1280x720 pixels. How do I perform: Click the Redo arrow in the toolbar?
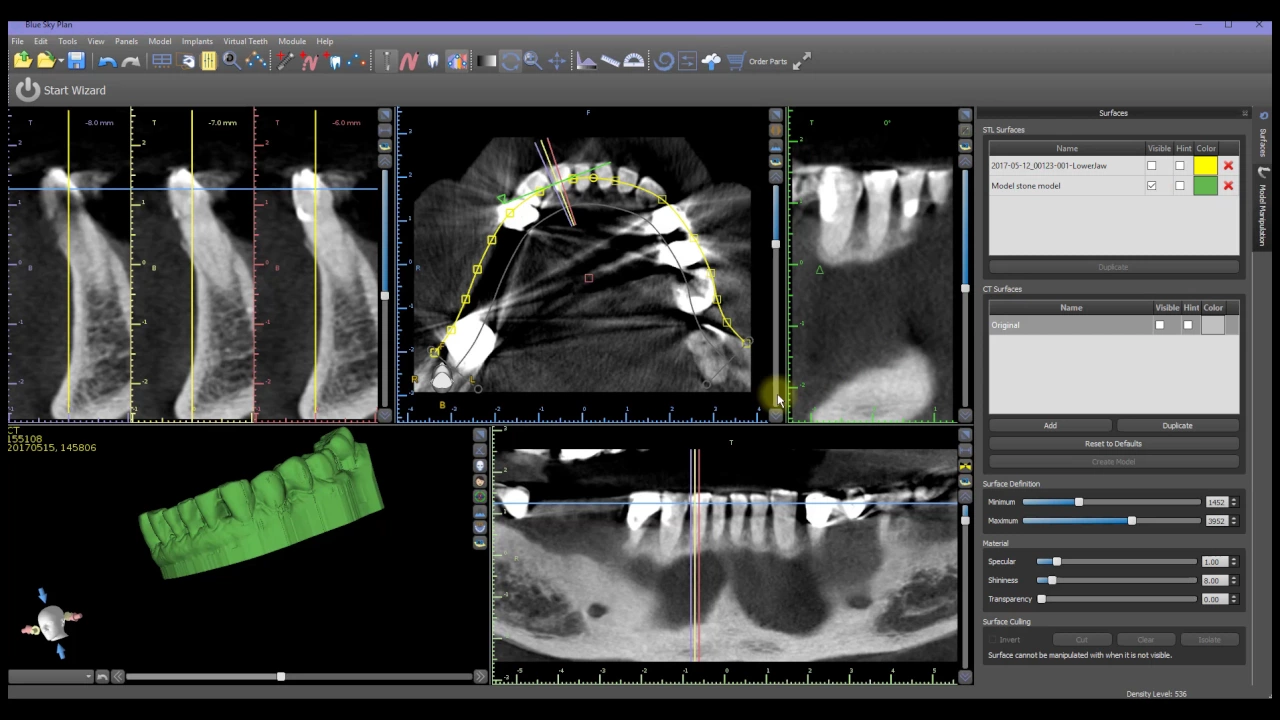tap(130, 61)
